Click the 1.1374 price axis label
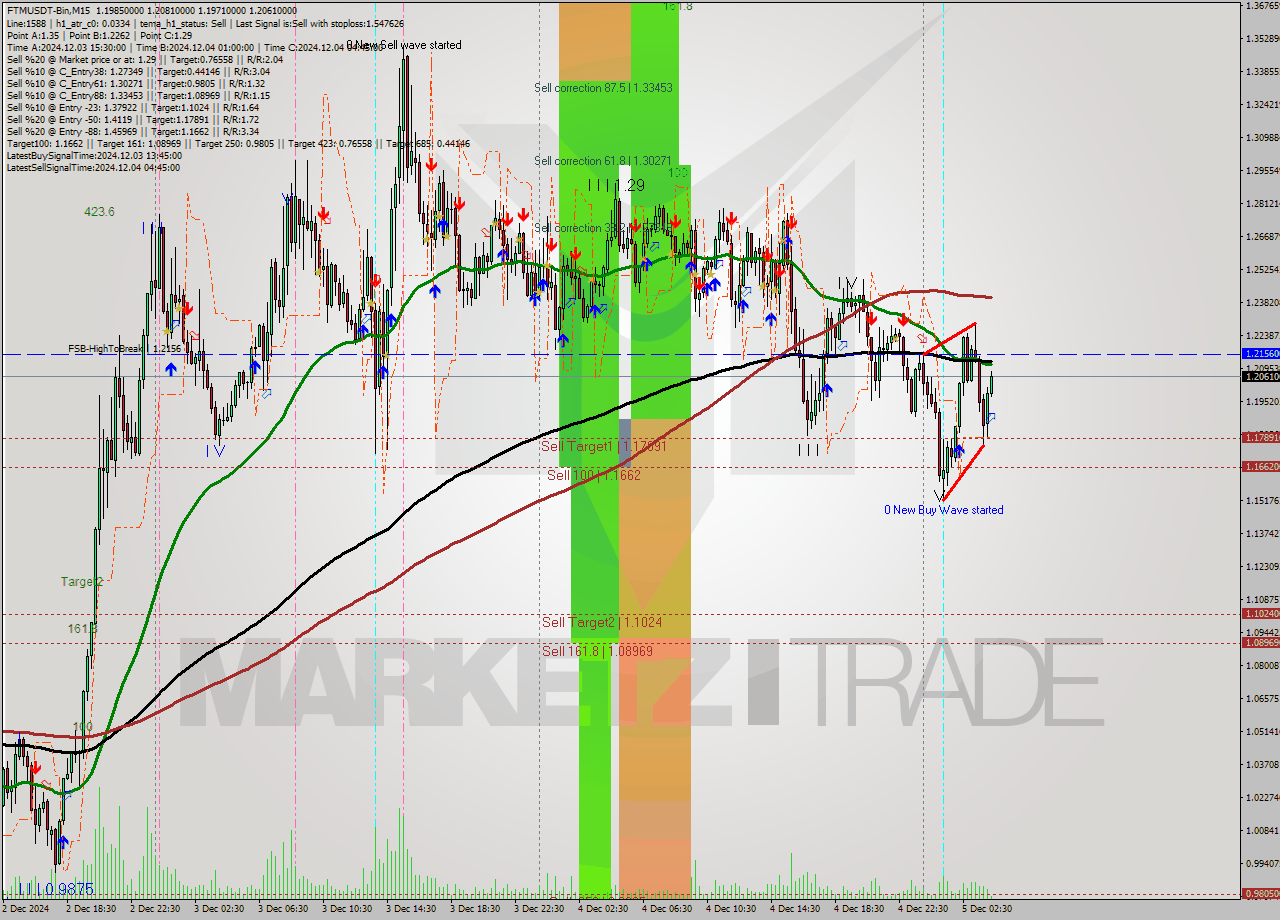The width and height of the screenshot is (1280, 920). click(1262, 534)
